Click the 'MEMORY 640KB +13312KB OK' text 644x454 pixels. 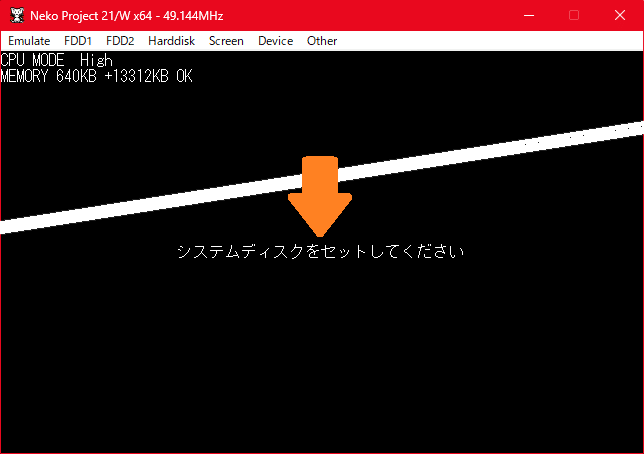(x=97, y=76)
